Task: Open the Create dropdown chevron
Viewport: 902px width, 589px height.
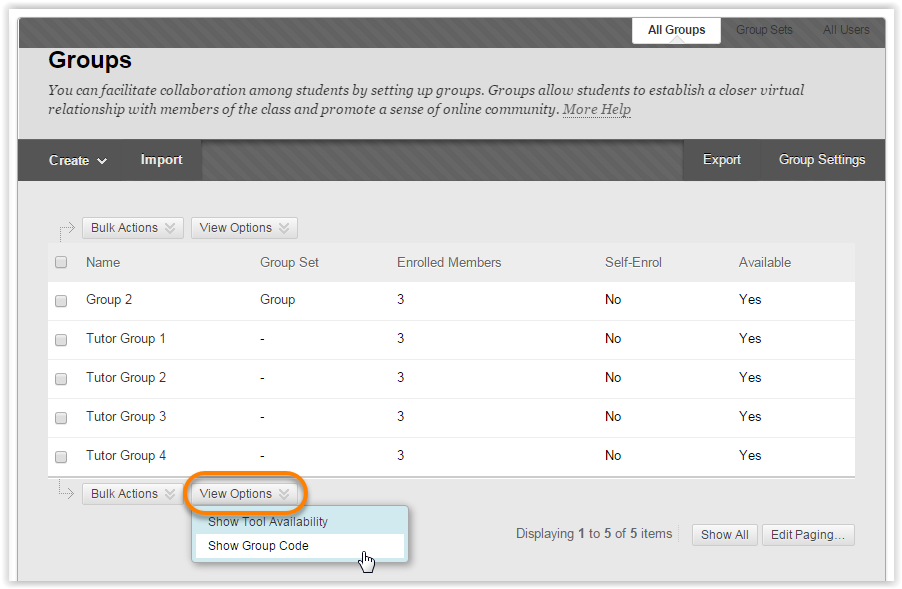Action: point(102,161)
